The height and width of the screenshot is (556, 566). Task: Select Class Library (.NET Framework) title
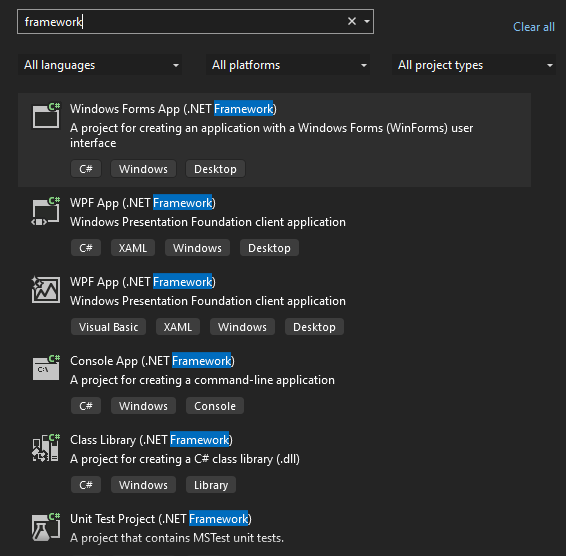152,440
